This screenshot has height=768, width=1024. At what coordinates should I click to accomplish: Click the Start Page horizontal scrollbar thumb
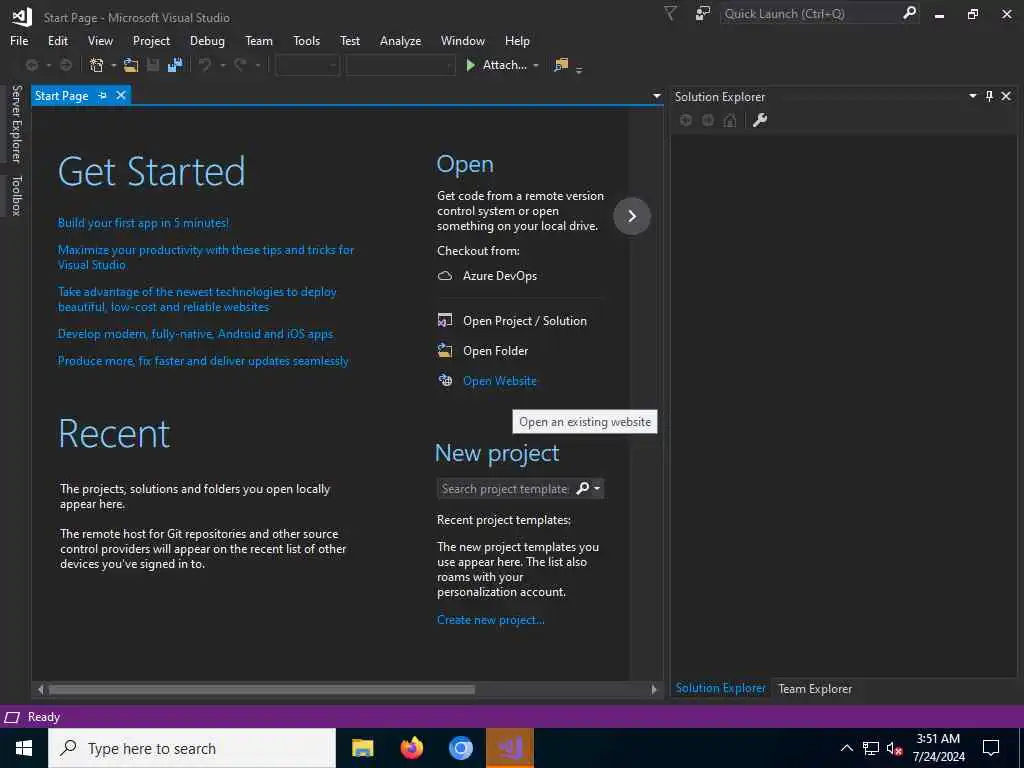pos(262,689)
